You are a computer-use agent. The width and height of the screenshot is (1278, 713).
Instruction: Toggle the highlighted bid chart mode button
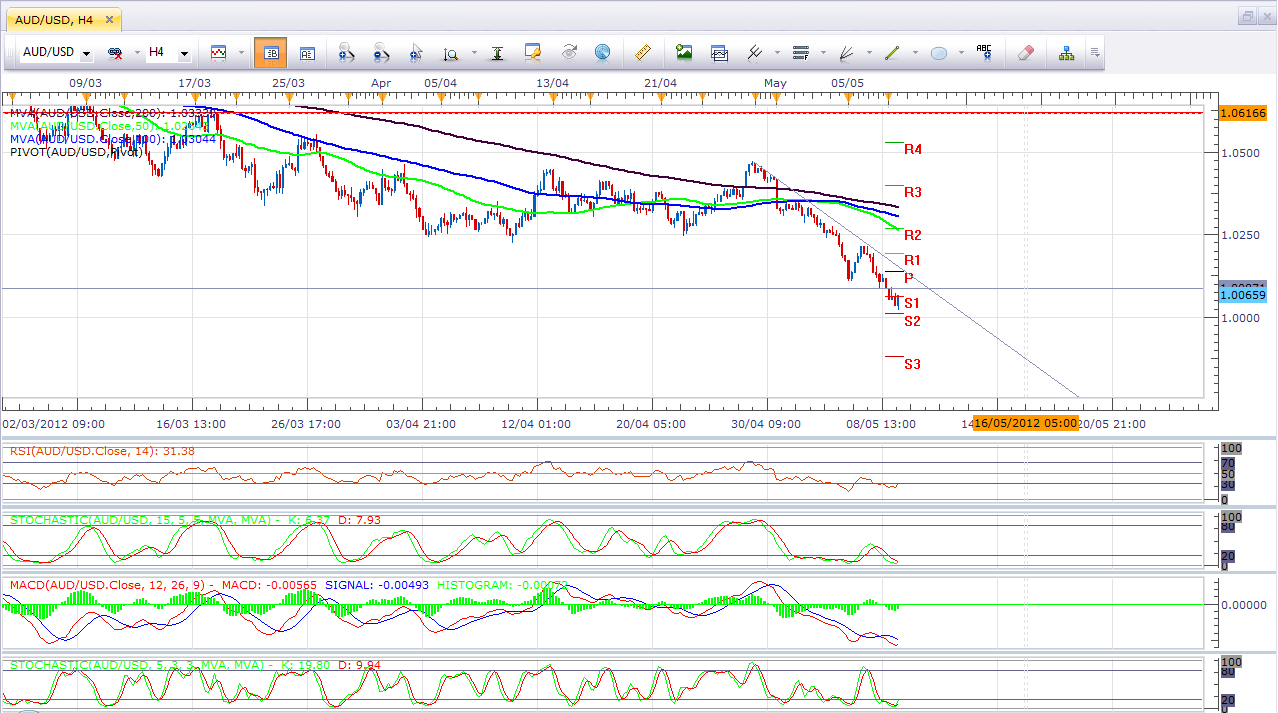pos(270,53)
